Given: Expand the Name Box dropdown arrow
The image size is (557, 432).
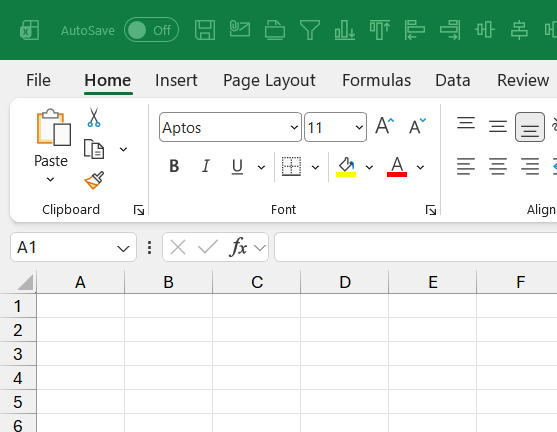Looking at the screenshot, I should click(123, 248).
